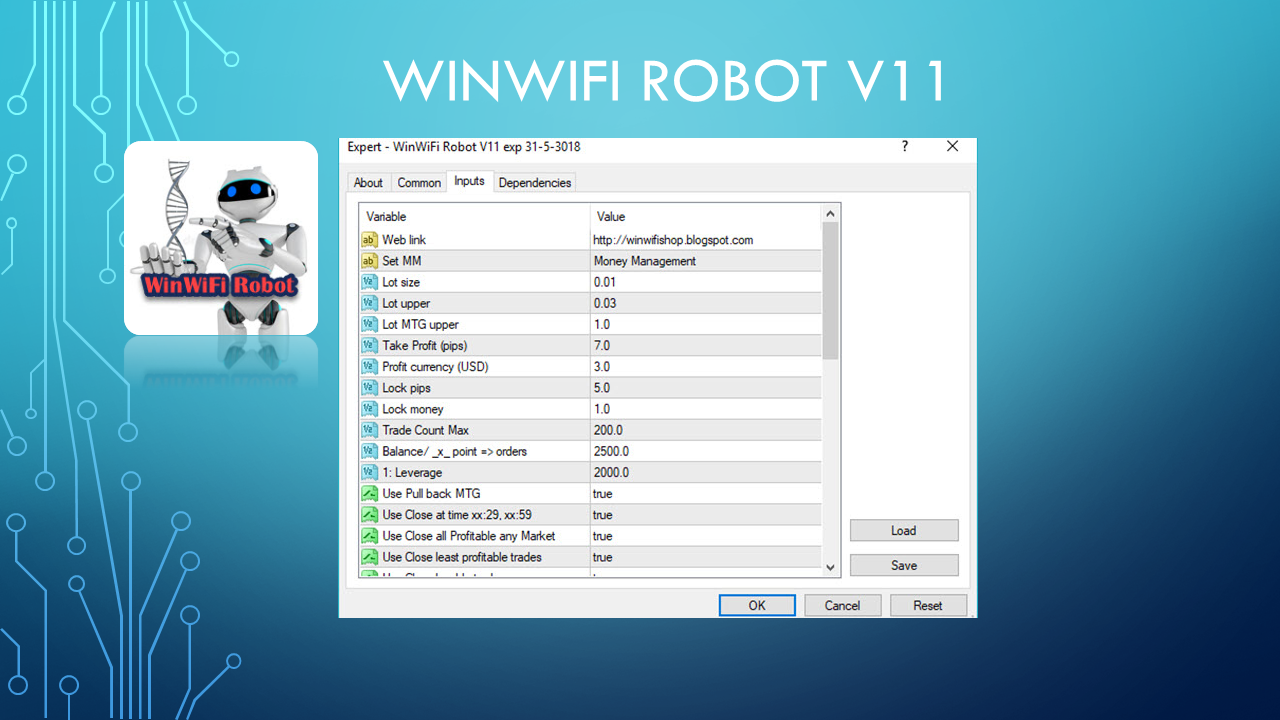Toggle Use Close least profitable true value
Image resolution: width=1280 pixels, height=720 pixels.
coord(705,557)
